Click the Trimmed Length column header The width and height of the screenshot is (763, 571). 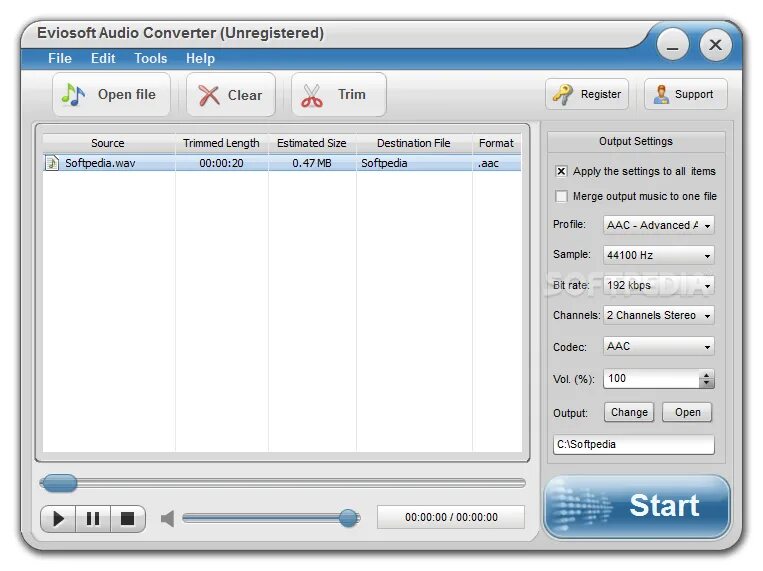click(221, 143)
